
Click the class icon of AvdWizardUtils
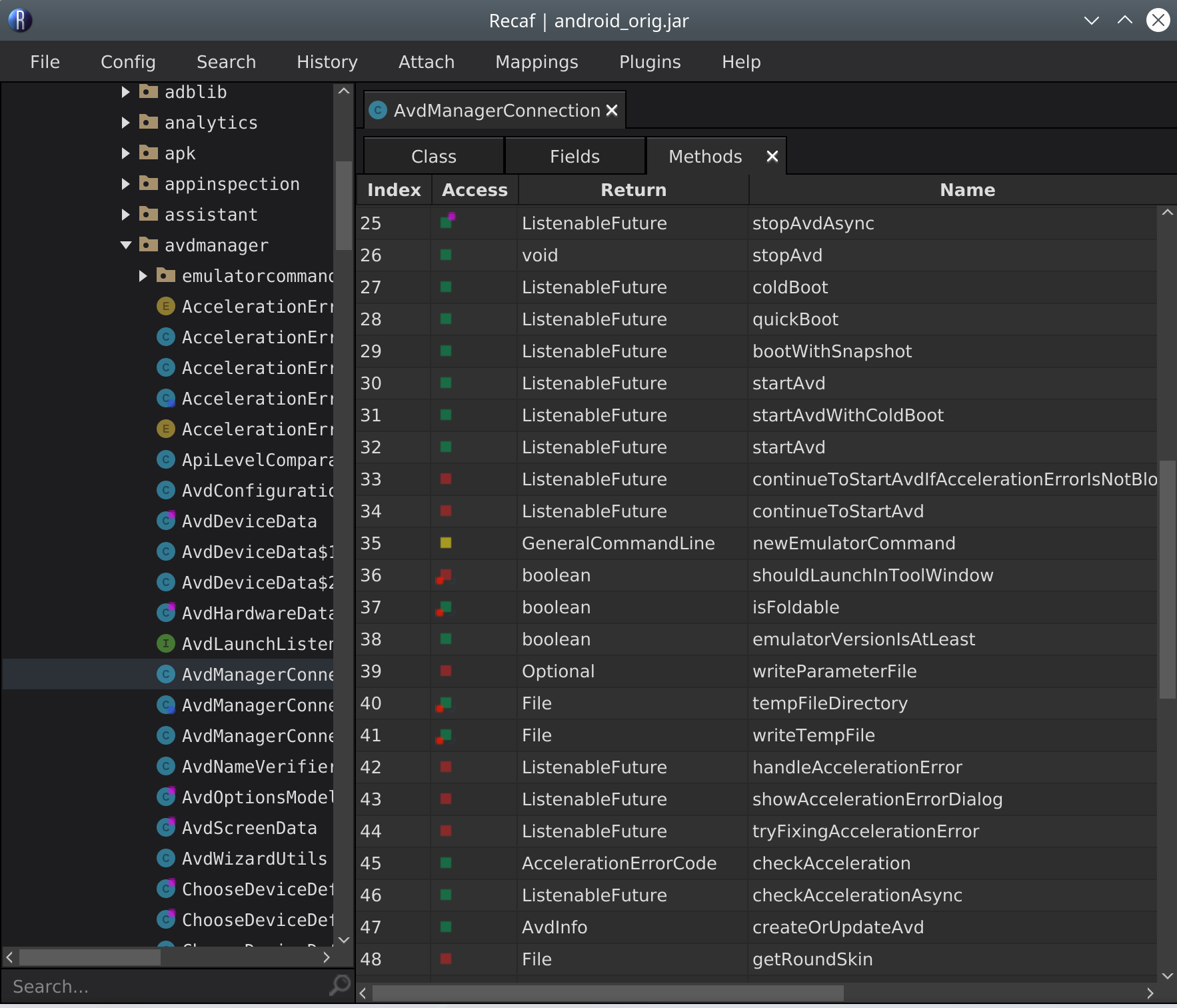click(165, 858)
